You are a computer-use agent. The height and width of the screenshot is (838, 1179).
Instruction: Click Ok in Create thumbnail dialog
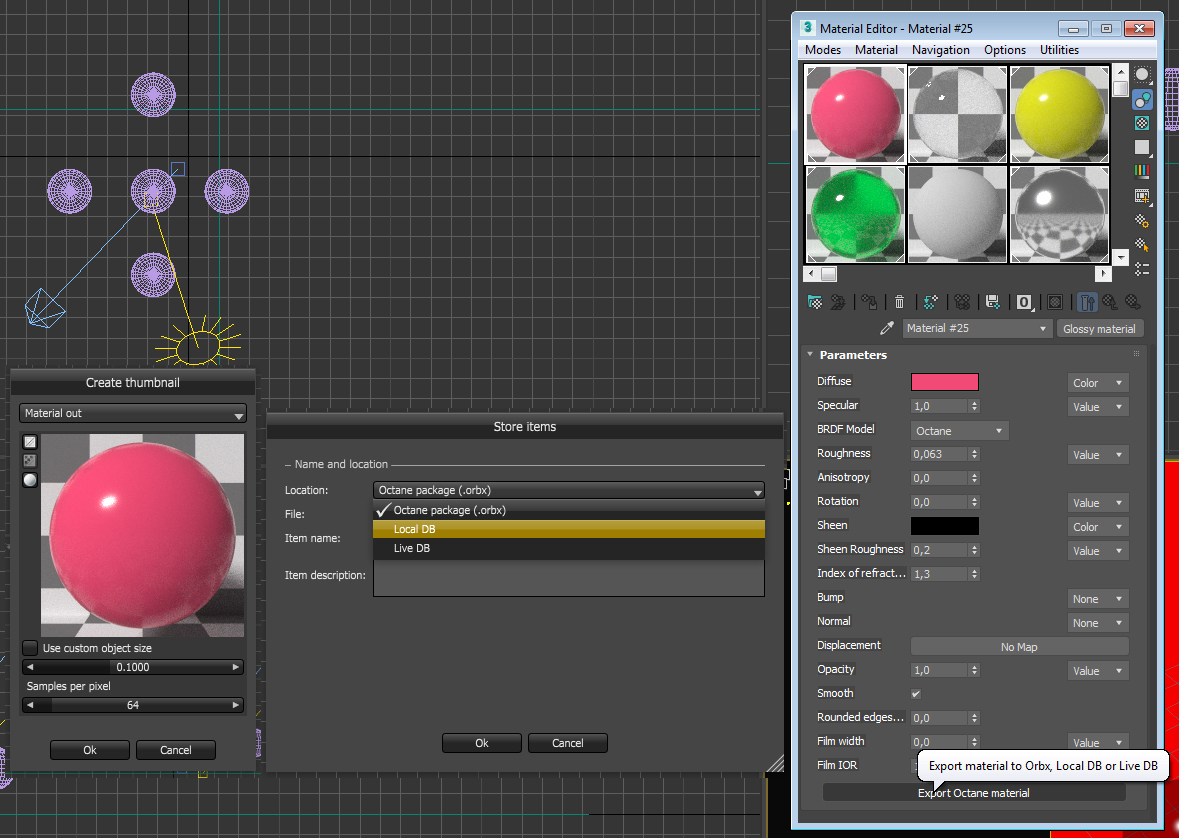(89, 750)
